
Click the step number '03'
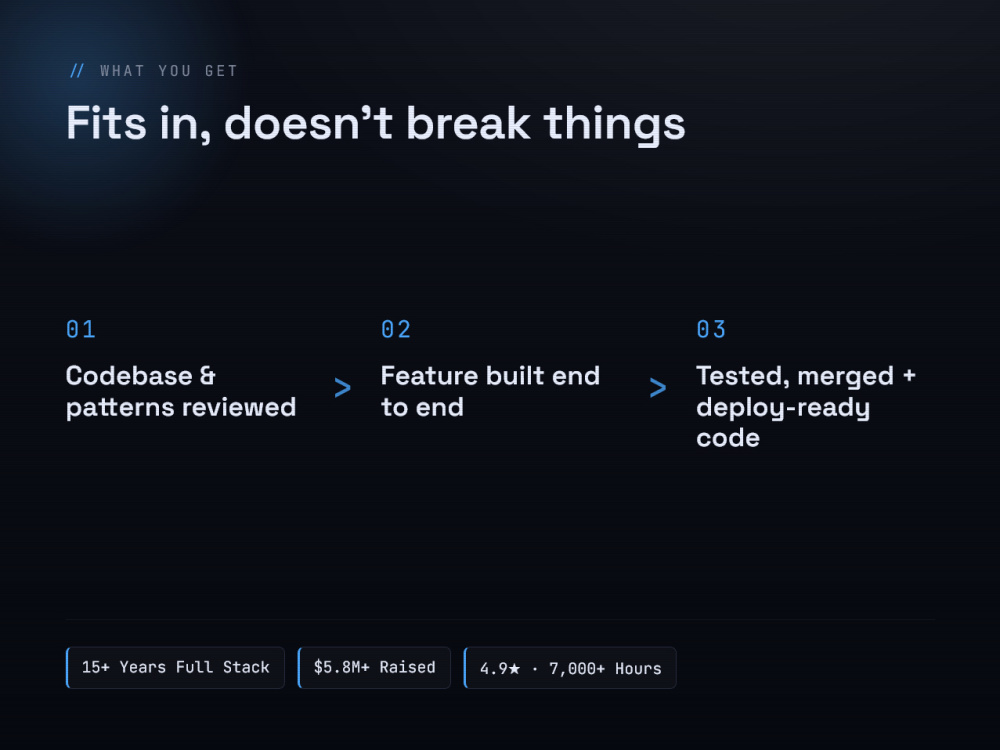(711, 330)
